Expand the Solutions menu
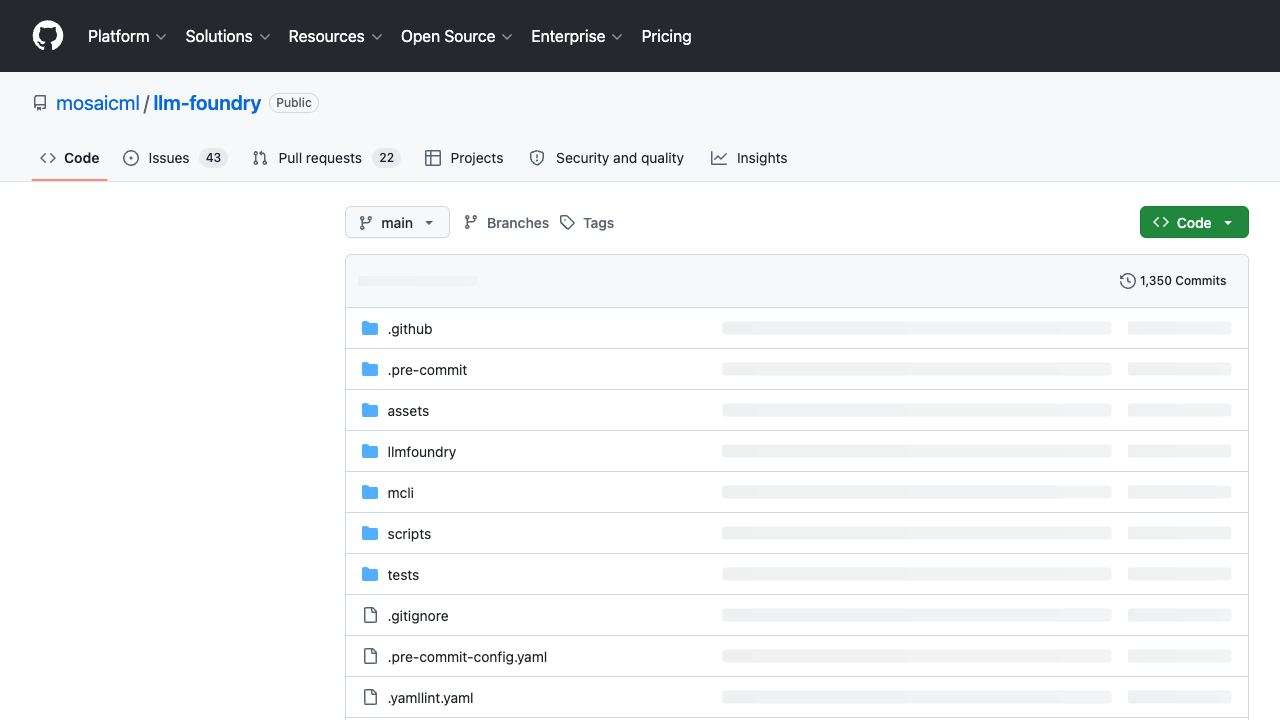 click(228, 36)
